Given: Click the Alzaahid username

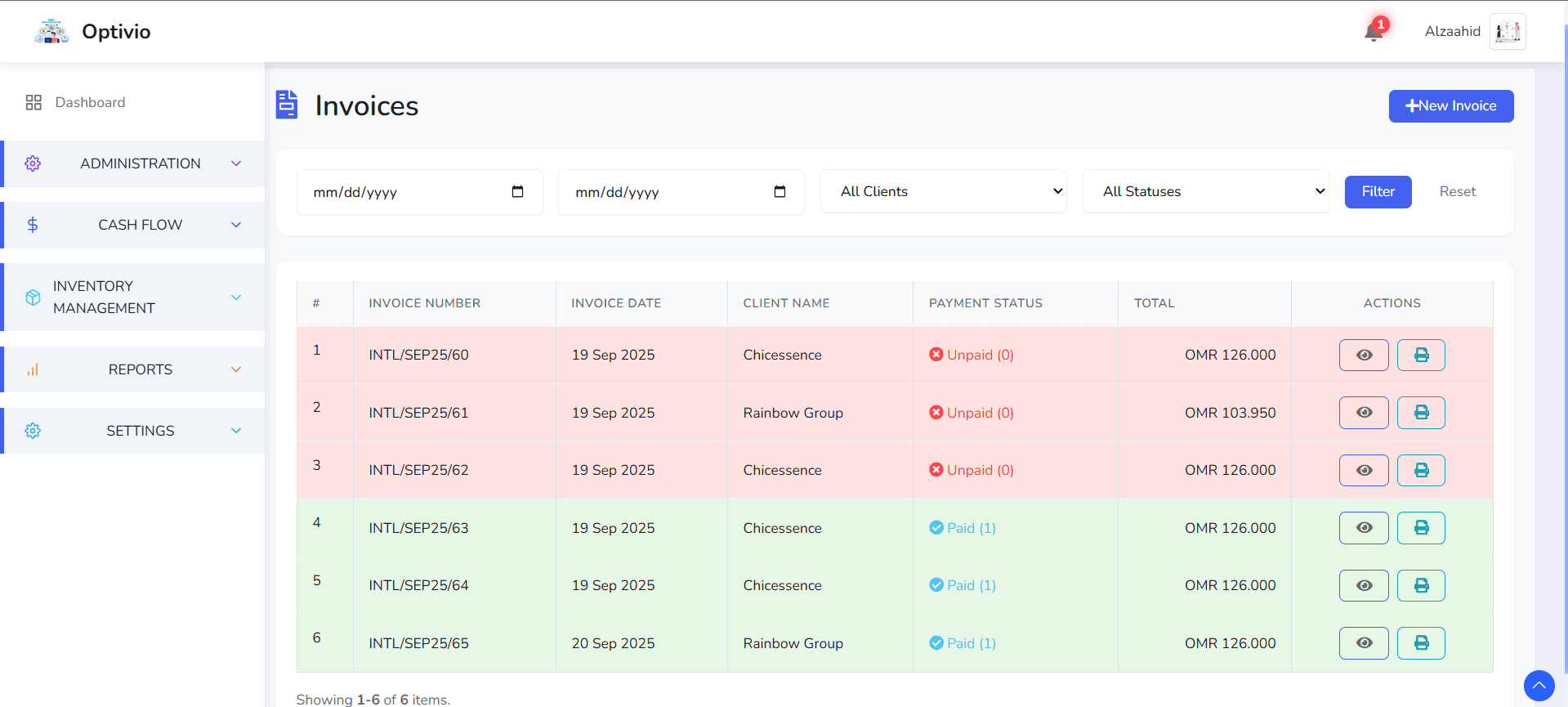Looking at the screenshot, I should click(1453, 31).
